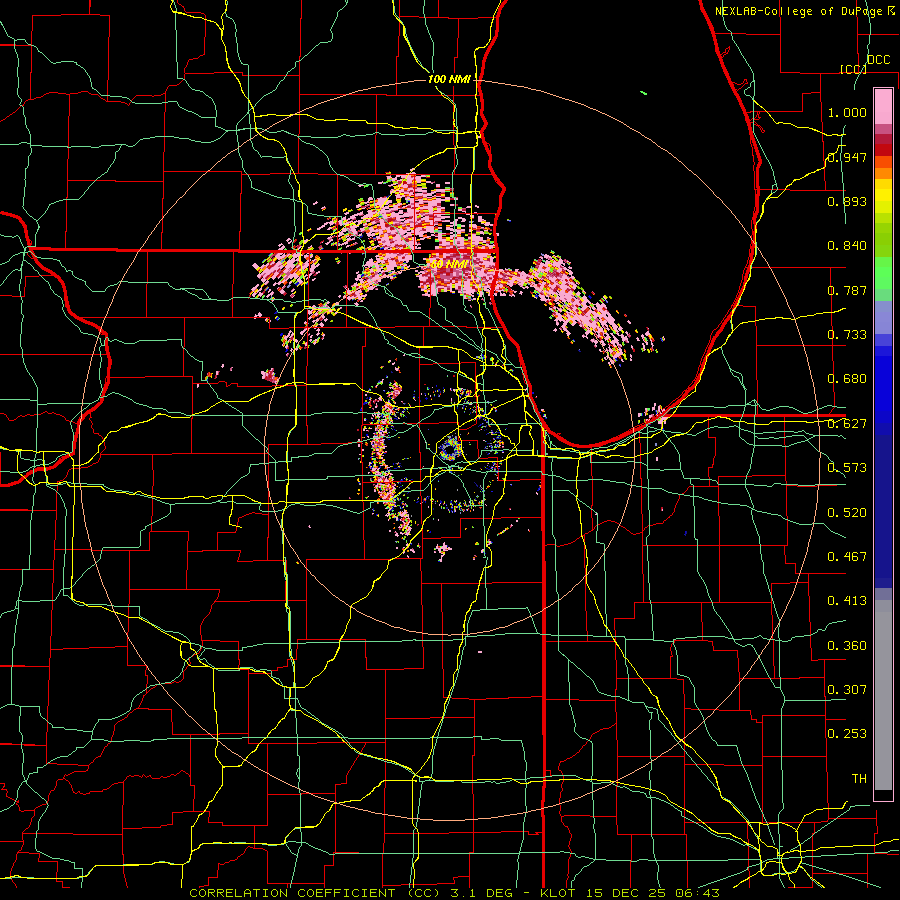Click the [CC] legend heading
900x900 pixels.
[853, 69]
